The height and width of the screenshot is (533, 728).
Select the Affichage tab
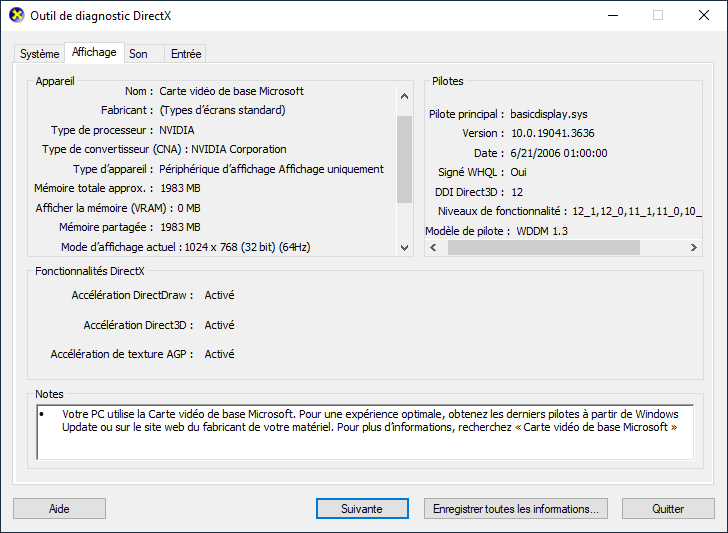pyautogui.click(x=94, y=52)
